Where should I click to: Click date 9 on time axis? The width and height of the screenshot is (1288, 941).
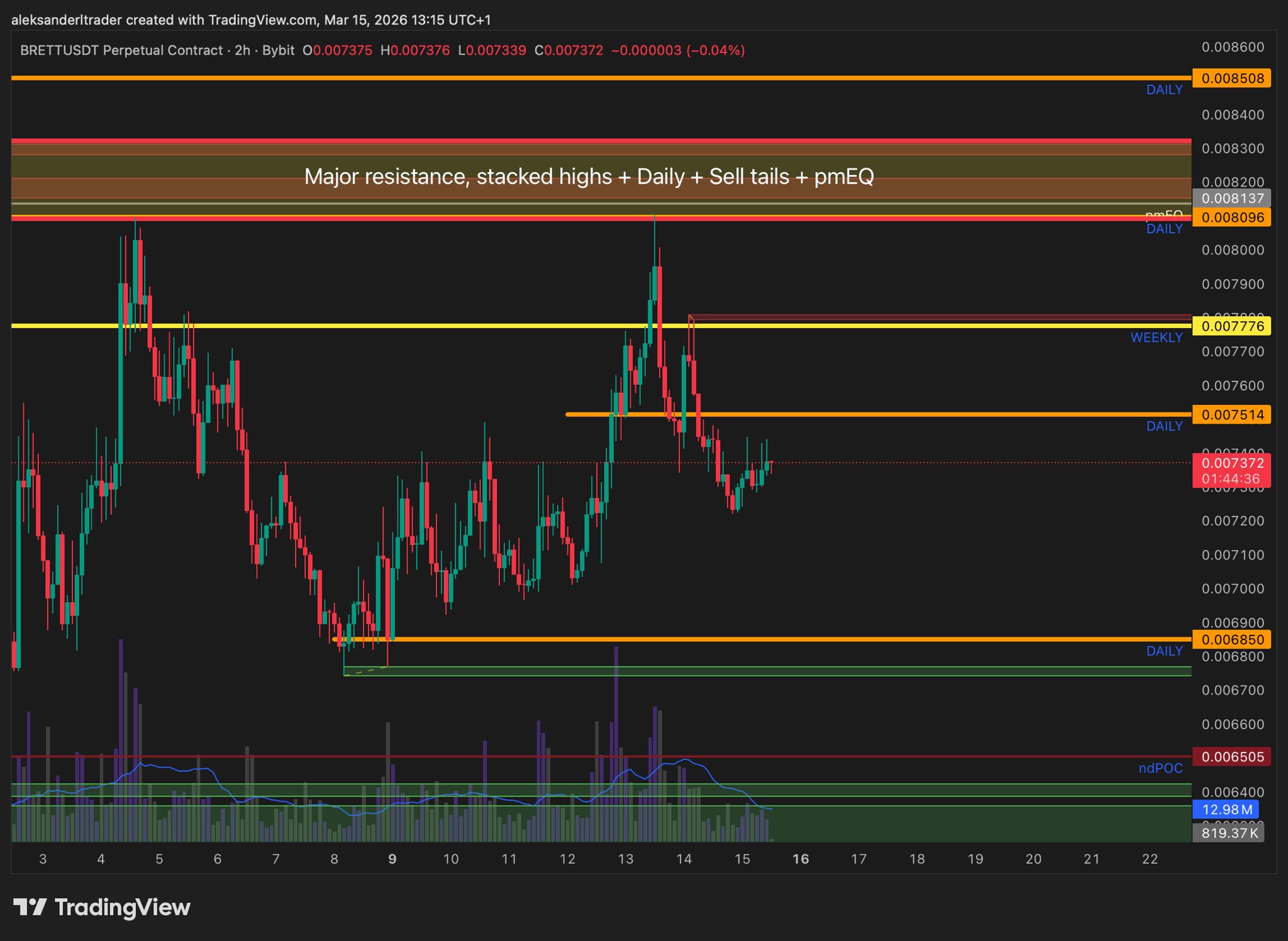[392, 859]
